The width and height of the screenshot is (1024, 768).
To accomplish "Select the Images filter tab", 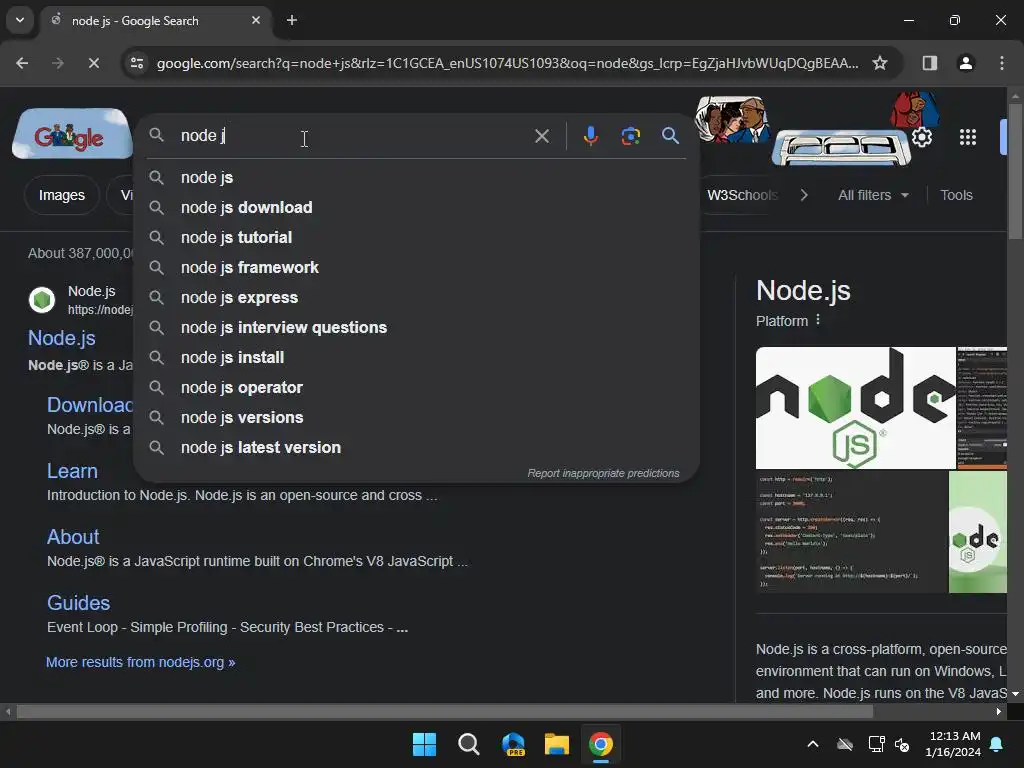I will (61, 195).
